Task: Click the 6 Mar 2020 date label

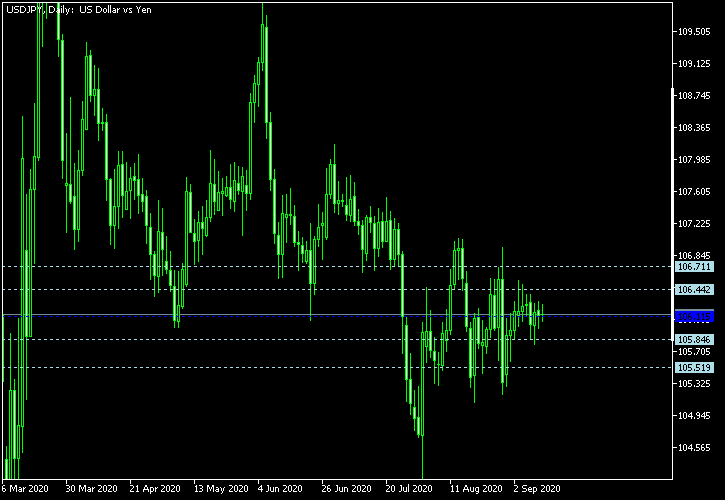Action: click(25, 488)
